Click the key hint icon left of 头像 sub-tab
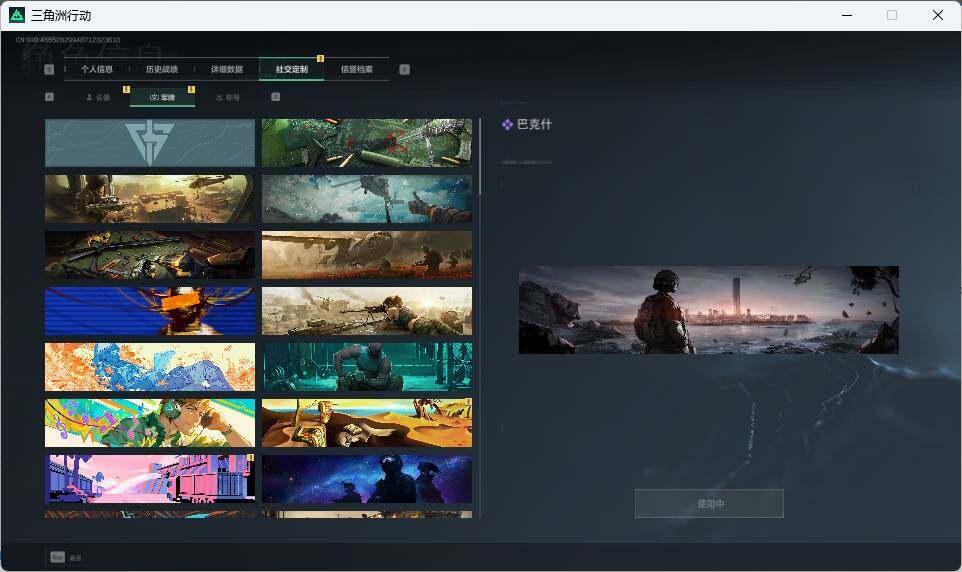 point(50,97)
